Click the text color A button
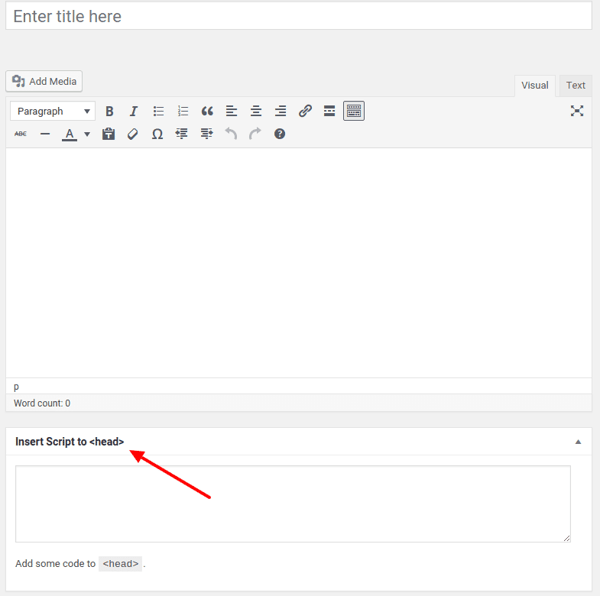Image resolution: width=600 pixels, height=596 pixels. [x=69, y=134]
